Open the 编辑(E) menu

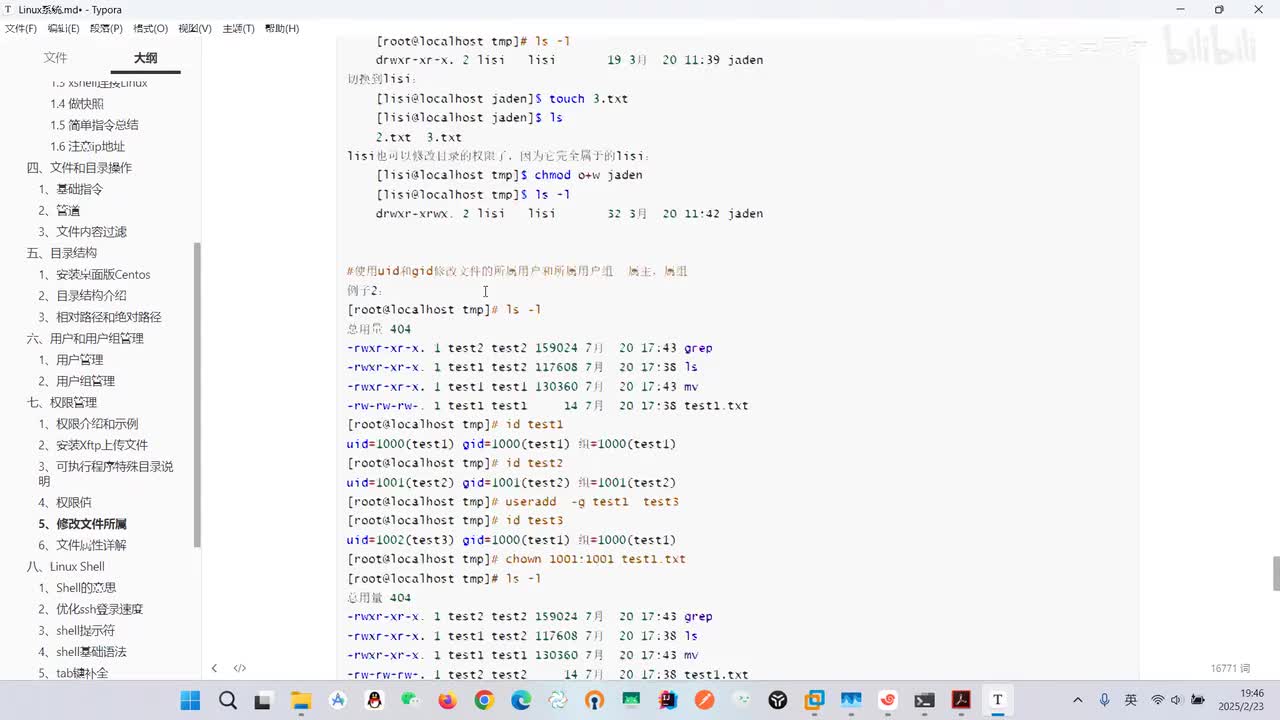tap(63, 29)
